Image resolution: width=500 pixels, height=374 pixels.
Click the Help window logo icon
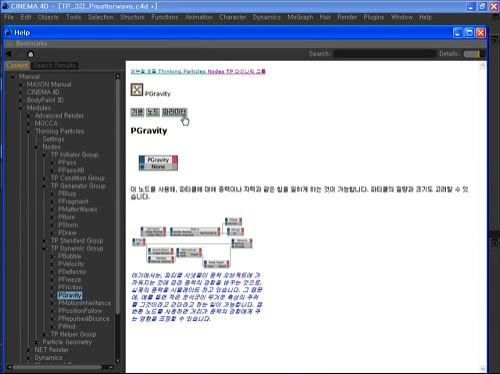click(9, 32)
